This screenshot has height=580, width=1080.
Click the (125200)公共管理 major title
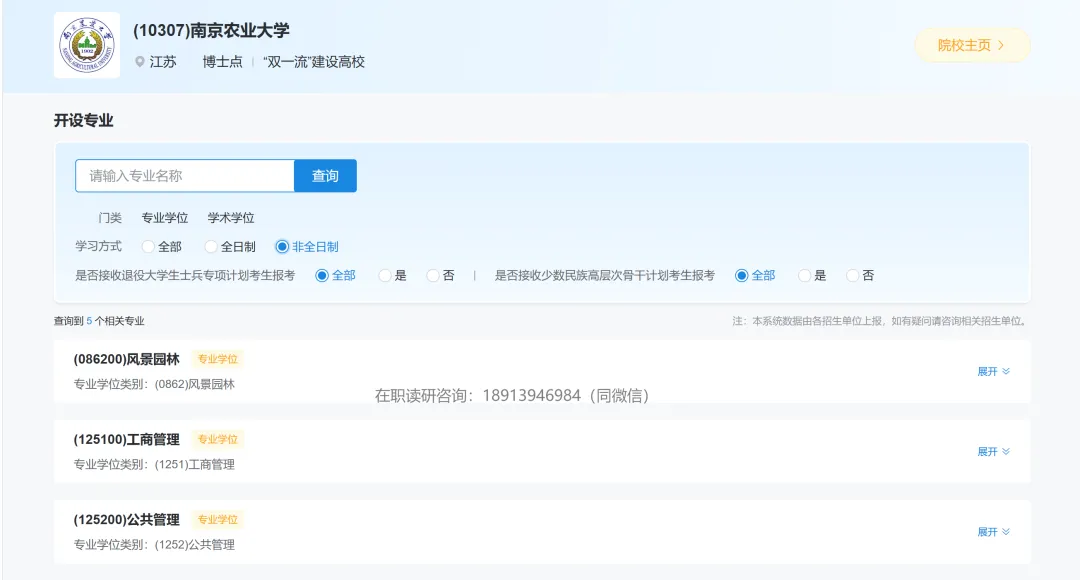coord(127,519)
